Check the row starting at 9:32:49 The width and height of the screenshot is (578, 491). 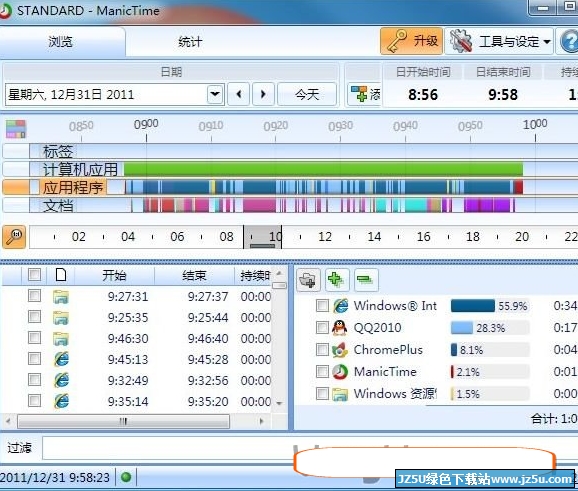[x=35, y=380]
